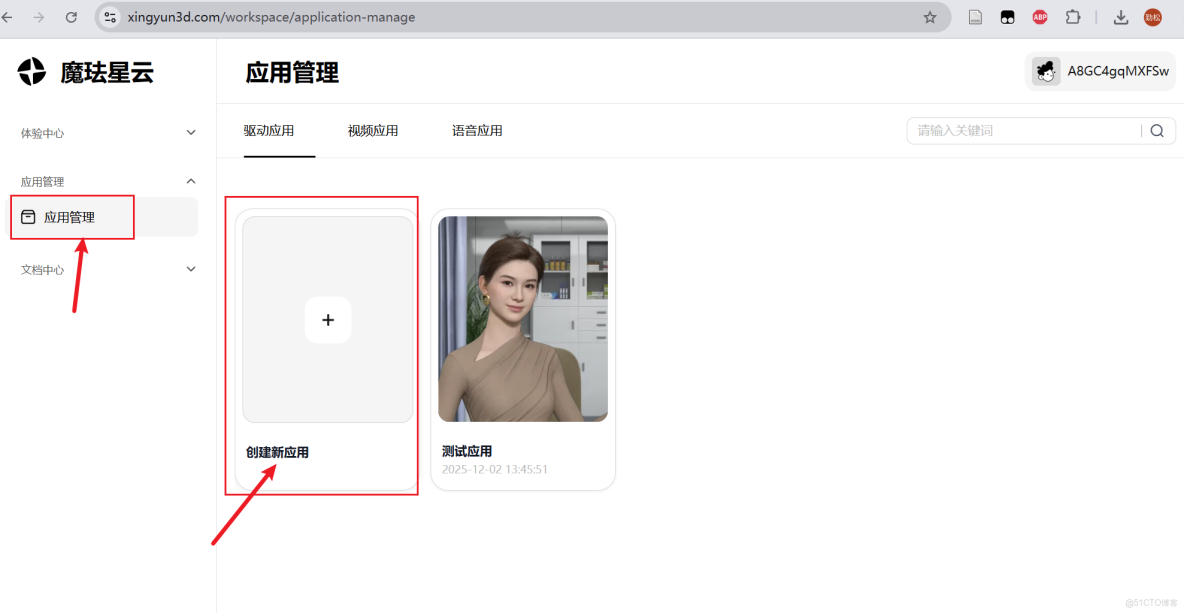Click the 测试应用 avatar thumbnail

pyautogui.click(x=522, y=319)
